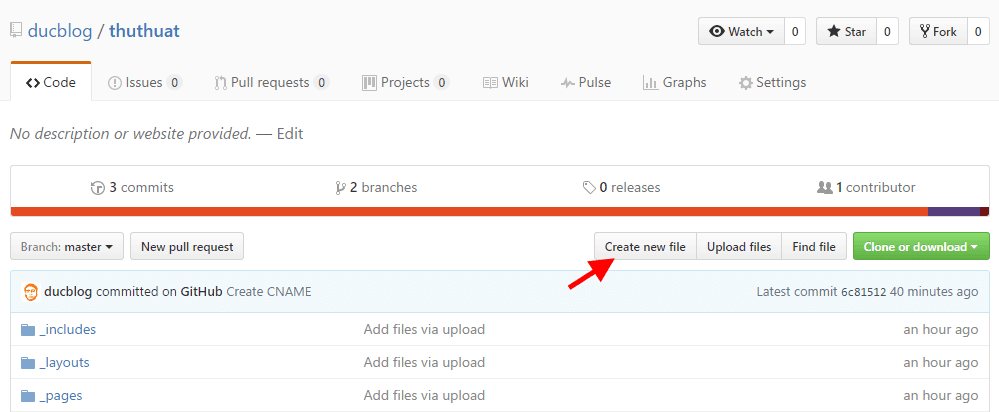The width and height of the screenshot is (999, 412).
Task: Switch to the Issues tab
Action: point(145,83)
